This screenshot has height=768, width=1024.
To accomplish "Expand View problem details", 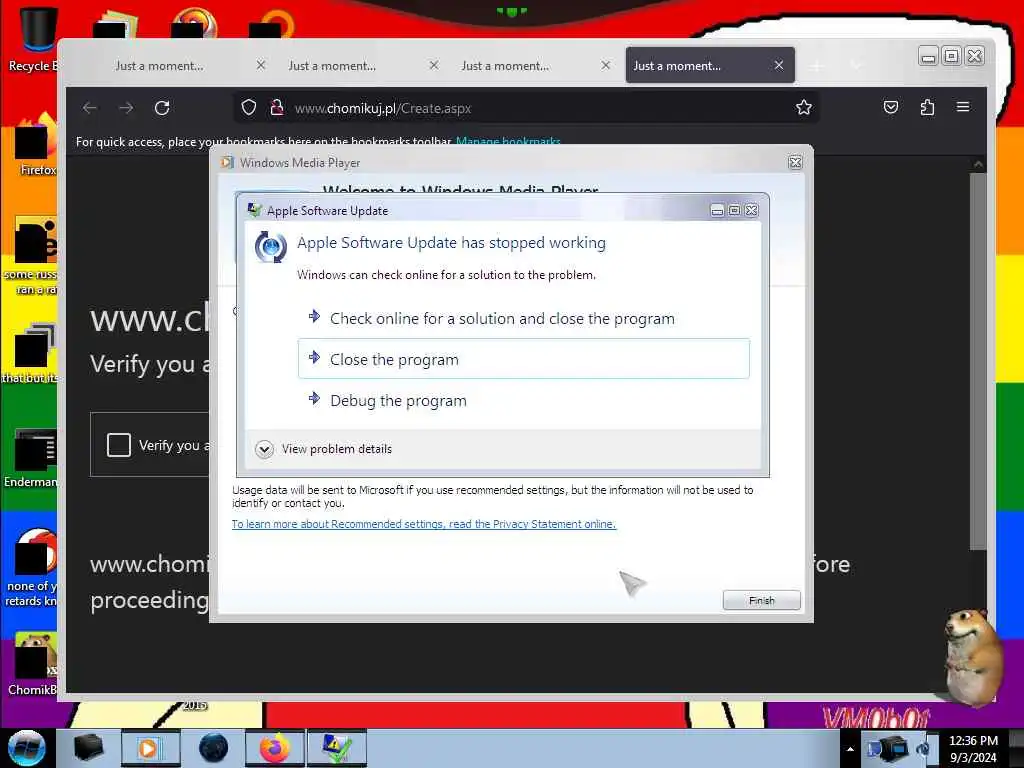I will point(324,449).
